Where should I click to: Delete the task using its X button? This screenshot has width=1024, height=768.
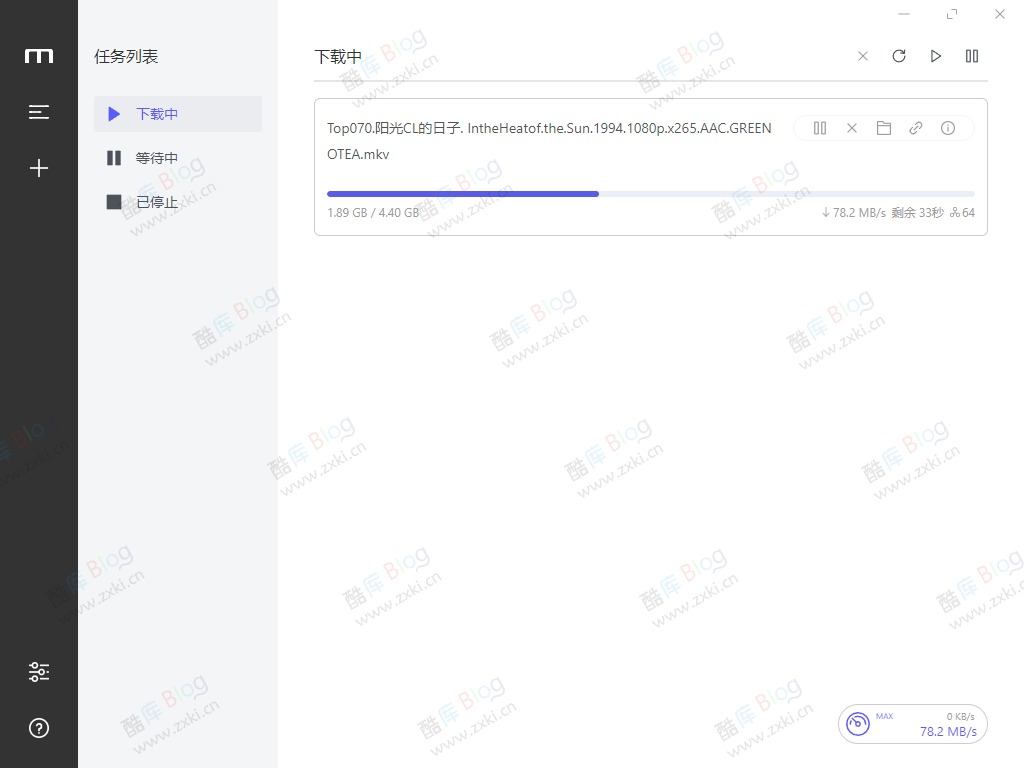pyautogui.click(x=851, y=128)
